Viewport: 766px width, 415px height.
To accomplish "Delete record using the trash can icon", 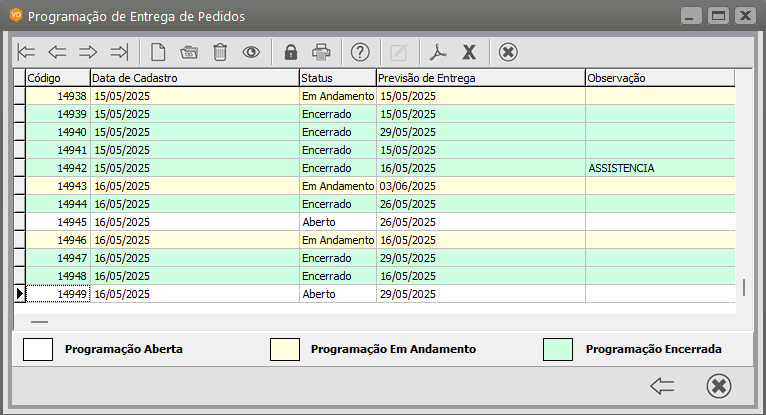I will click(x=220, y=52).
